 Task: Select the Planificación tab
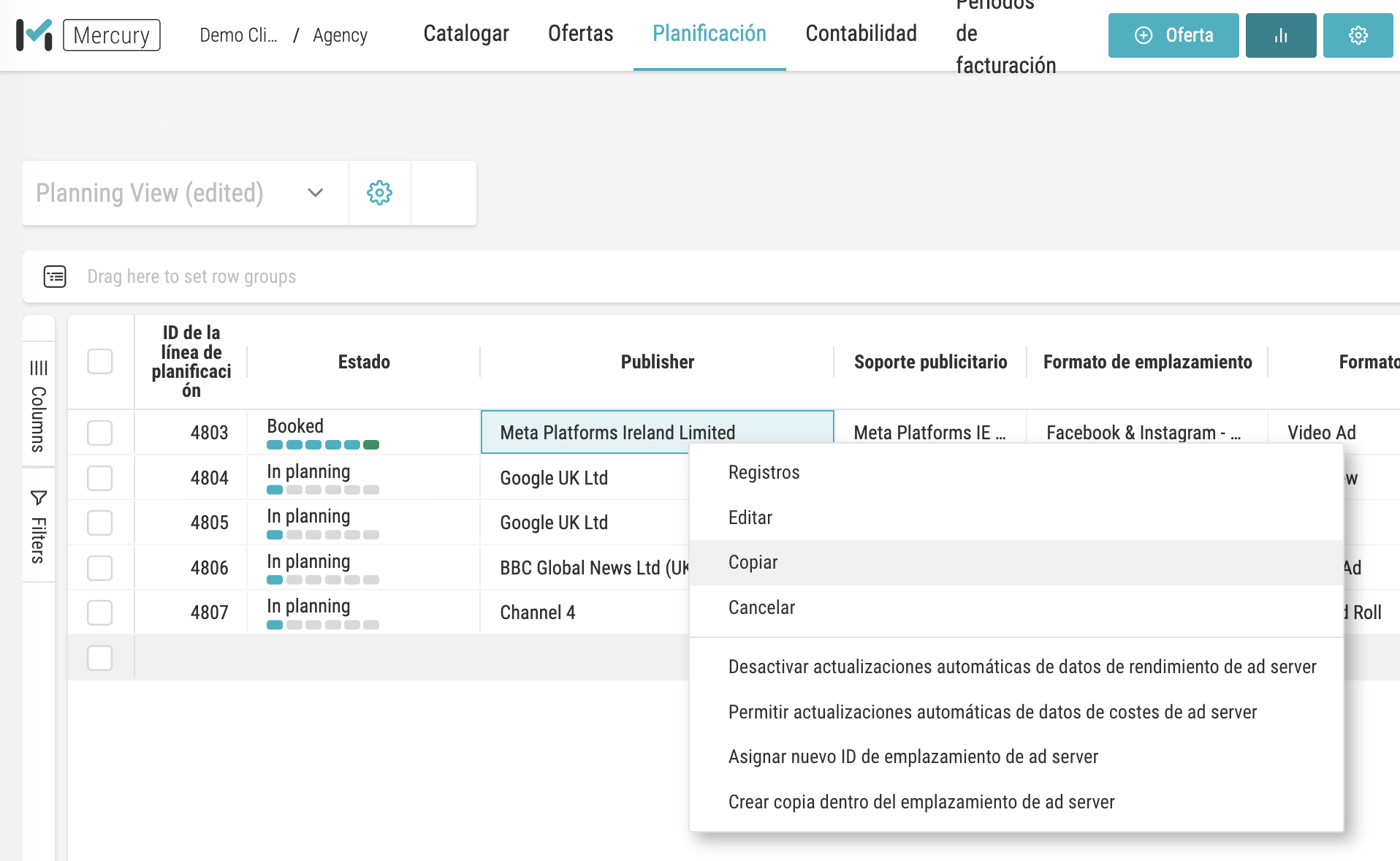tap(709, 34)
